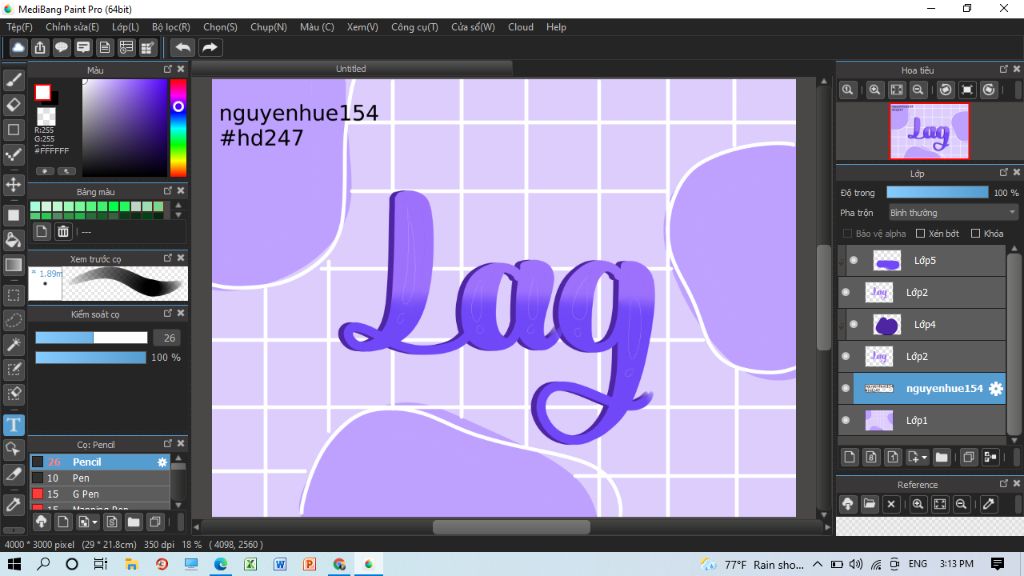Viewport: 1024px width, 576px height.
Task: Select the Move tool
Action: tap(14, 184)
